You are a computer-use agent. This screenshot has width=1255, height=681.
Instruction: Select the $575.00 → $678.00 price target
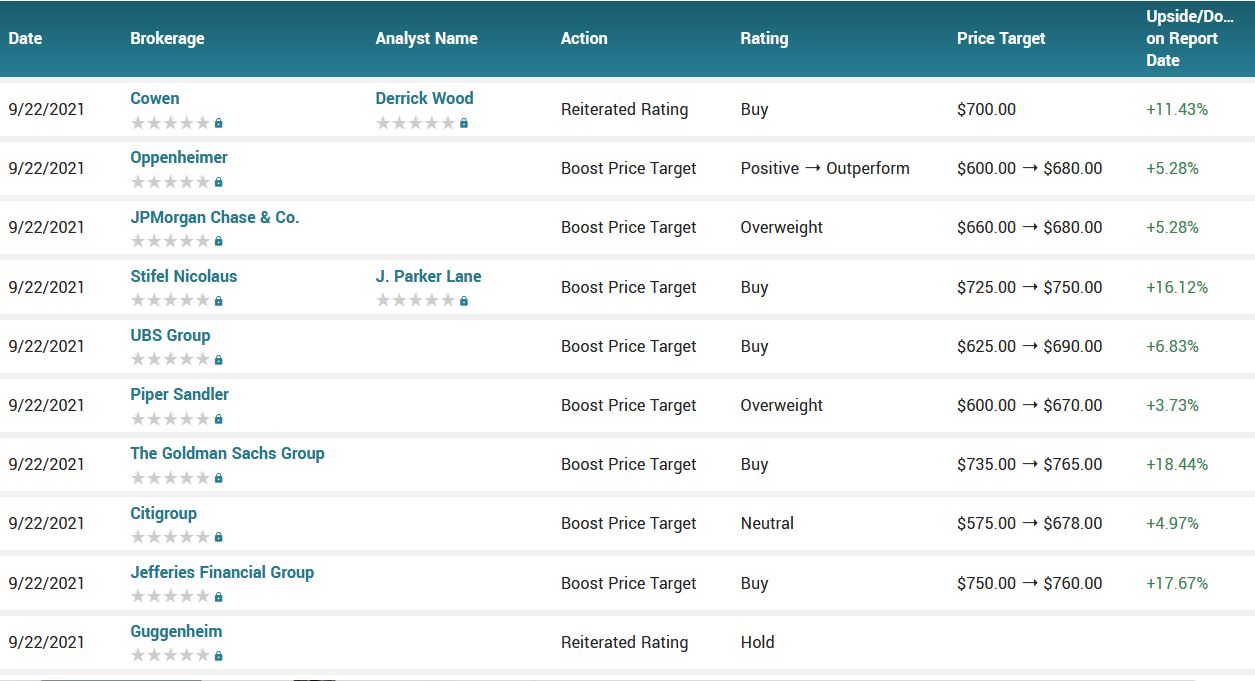pos(1030,523)
